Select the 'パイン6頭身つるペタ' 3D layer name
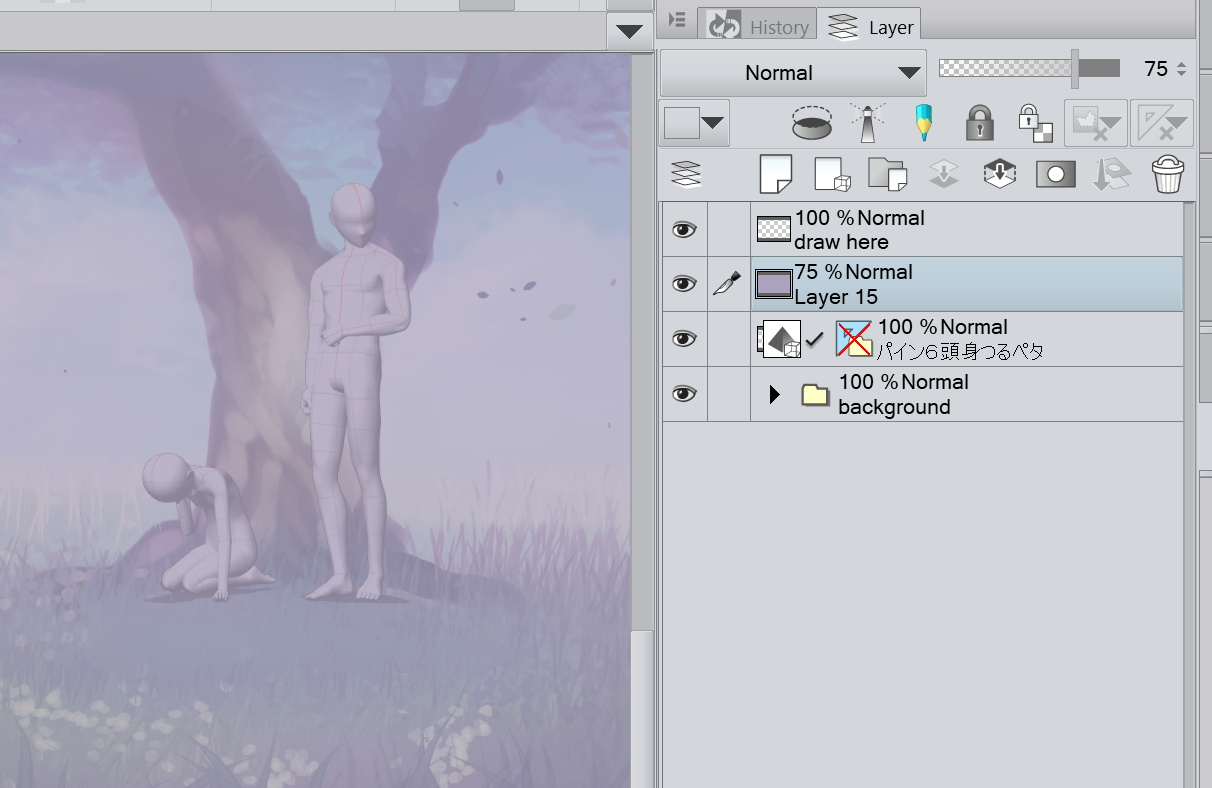1212x788 pixels. point(961,352)
